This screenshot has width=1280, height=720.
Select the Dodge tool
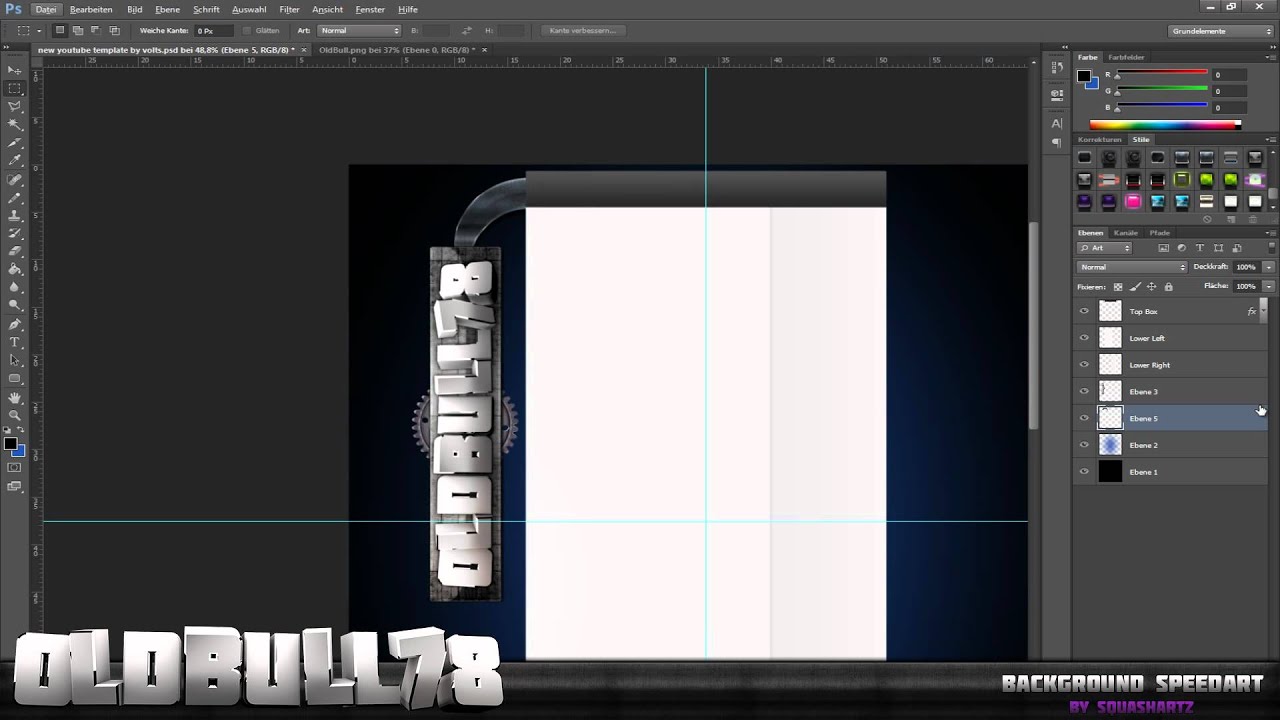15,305
